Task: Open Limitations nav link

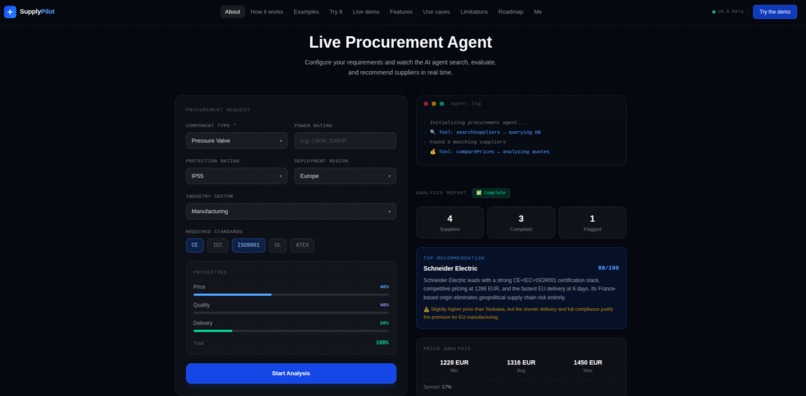Action: pyautogui.click(x=474, y=12)
